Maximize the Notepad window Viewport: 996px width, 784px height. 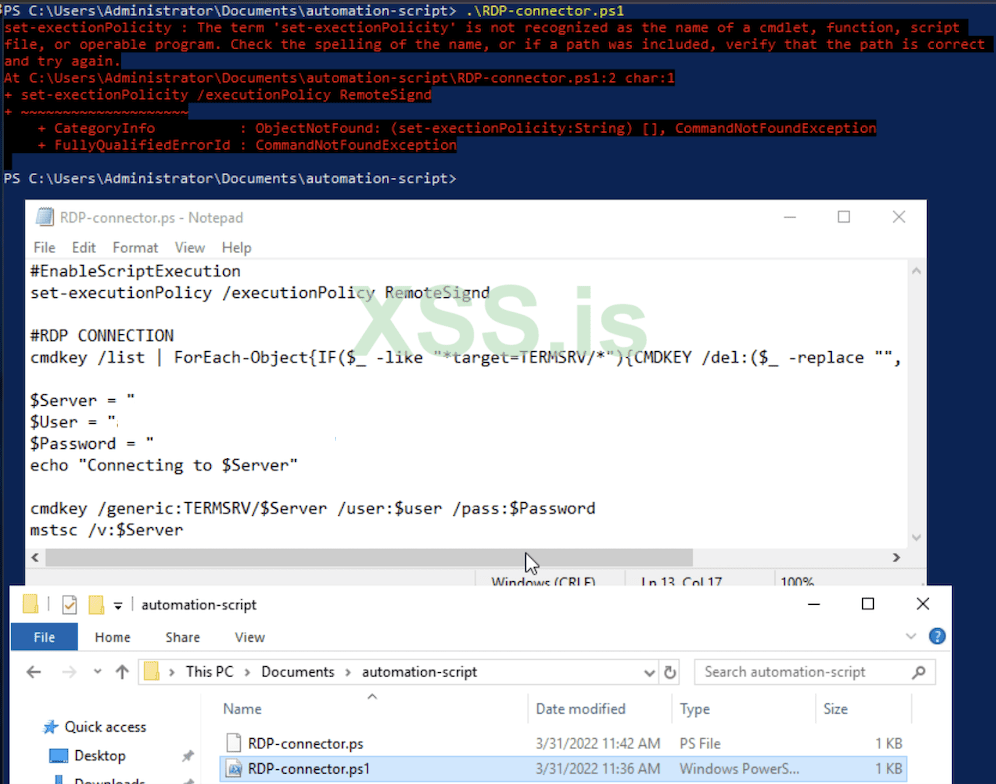[844, 217]
